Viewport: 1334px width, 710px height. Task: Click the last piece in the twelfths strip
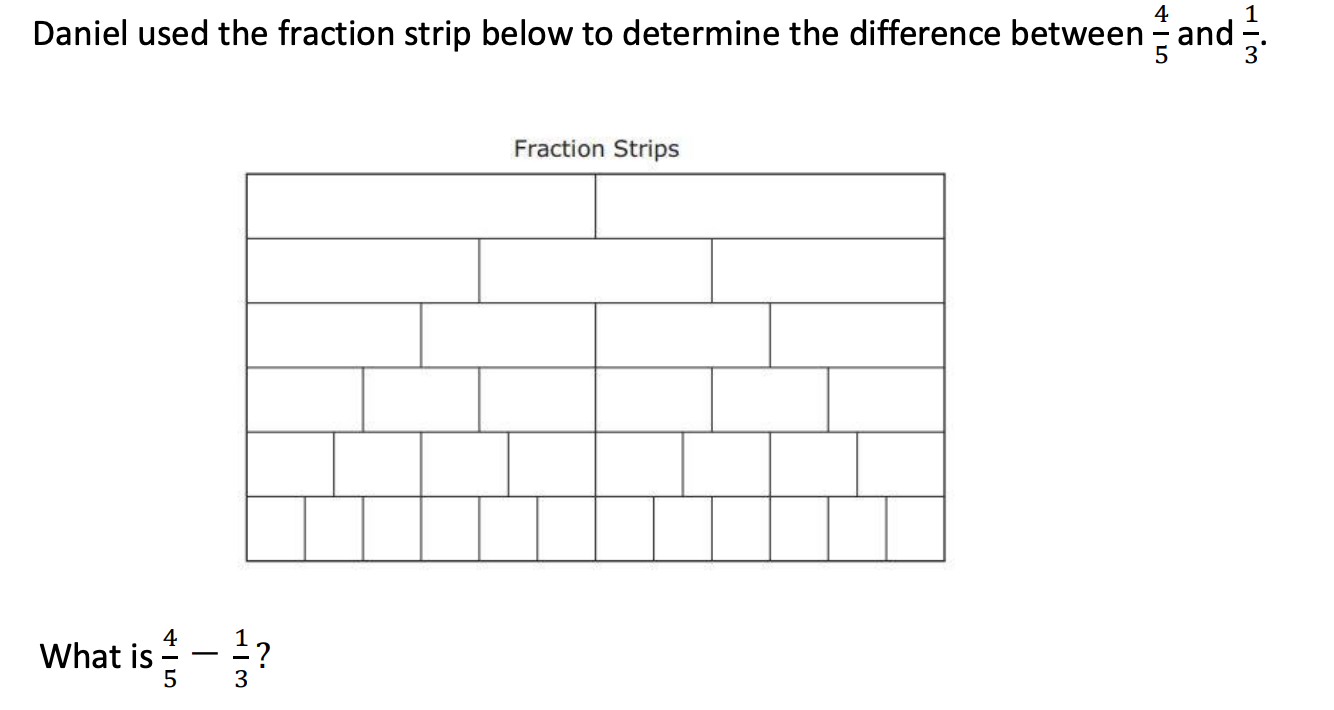point(915,529)
